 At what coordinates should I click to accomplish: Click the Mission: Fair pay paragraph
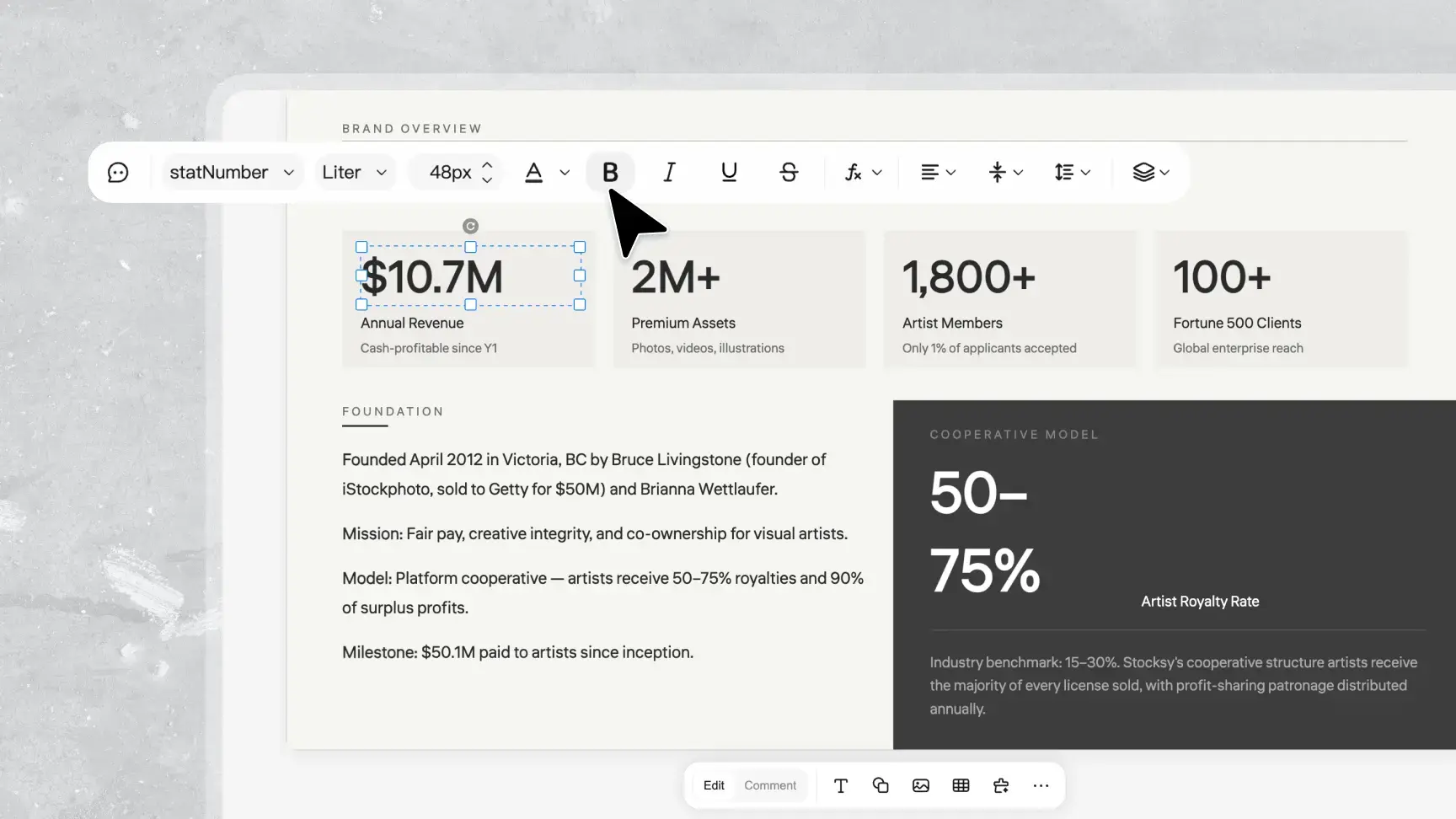(x=595, y=533)
